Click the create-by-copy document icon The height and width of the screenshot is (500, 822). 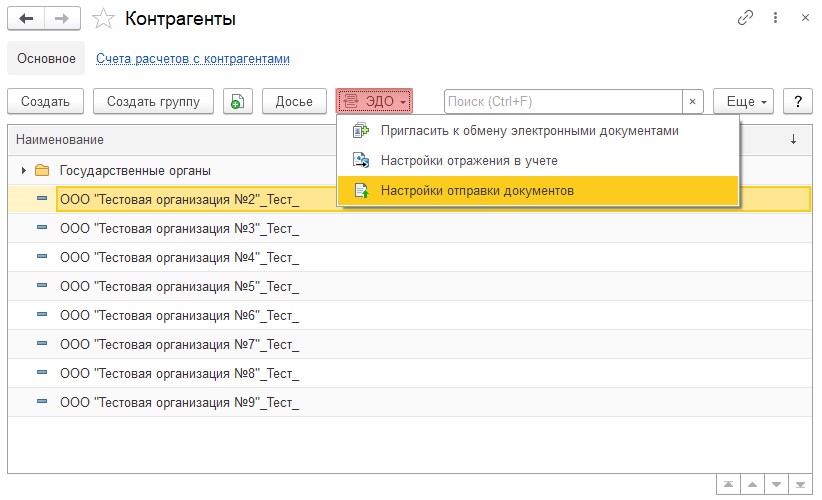[x=237, y=101]
